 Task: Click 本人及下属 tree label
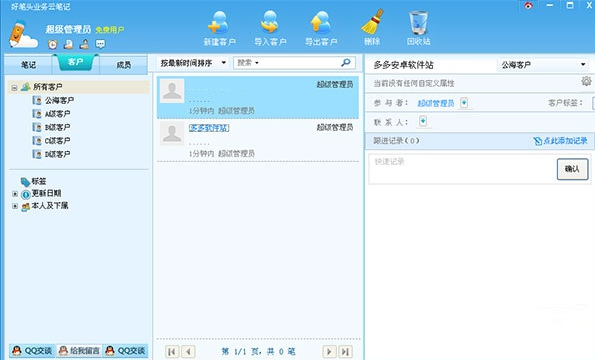[50, 206]
